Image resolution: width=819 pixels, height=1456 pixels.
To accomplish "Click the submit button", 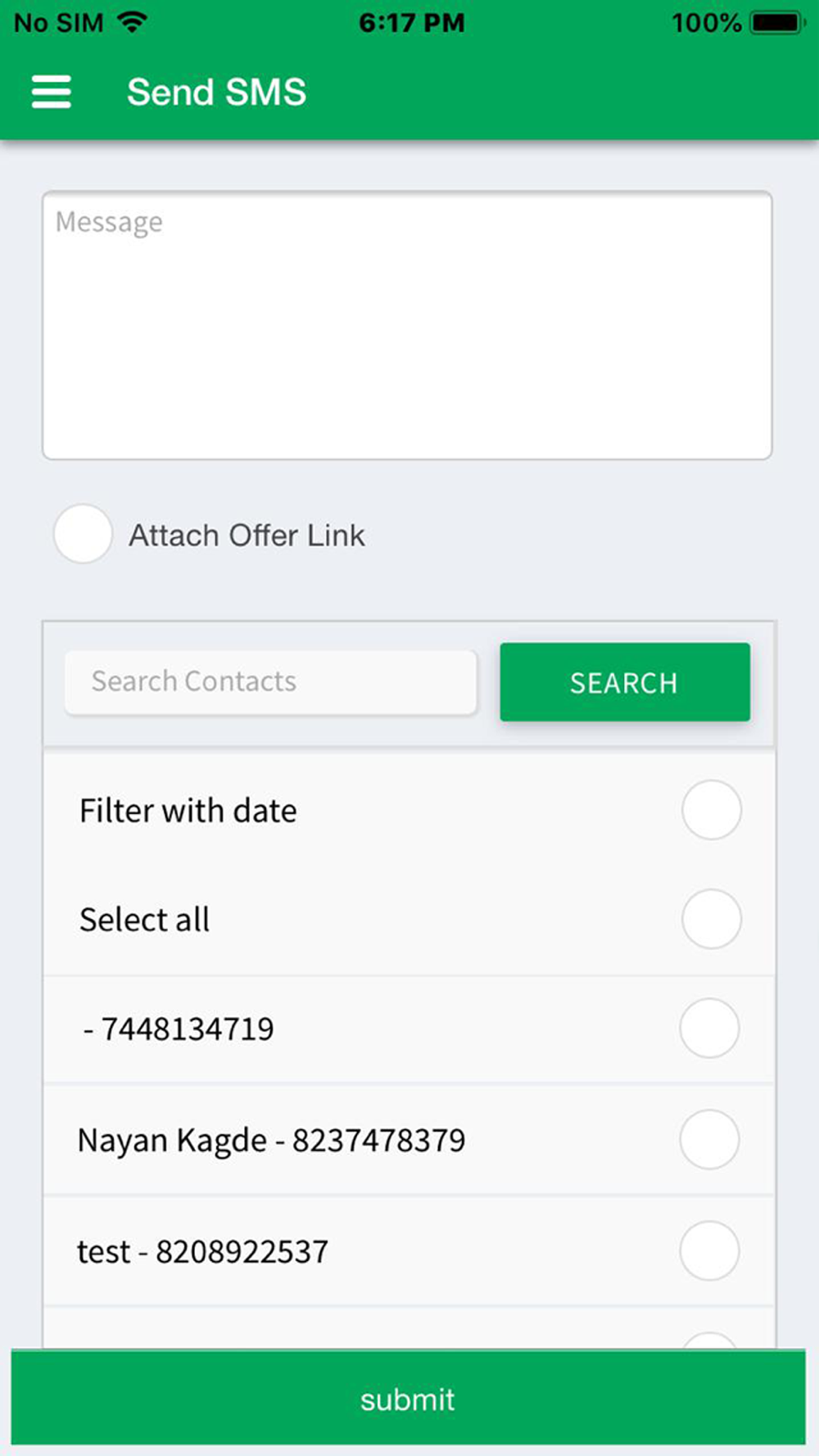I will [408, 1398].
